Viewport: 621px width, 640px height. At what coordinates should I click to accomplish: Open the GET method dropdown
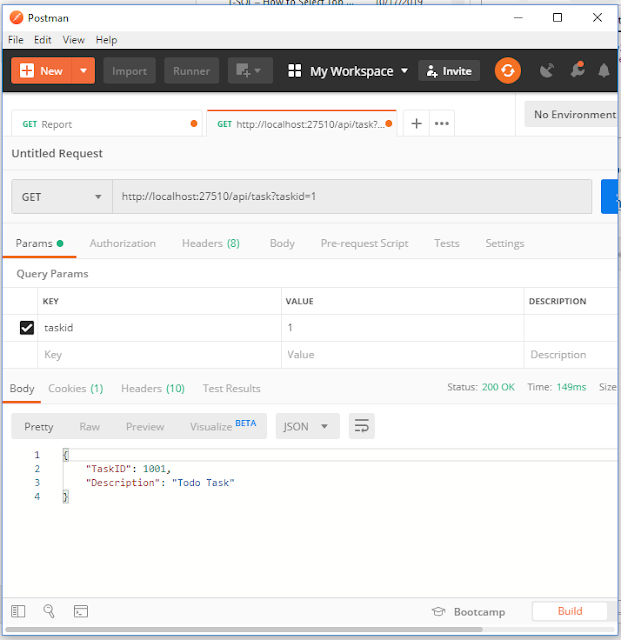click(x=62, y=197)
